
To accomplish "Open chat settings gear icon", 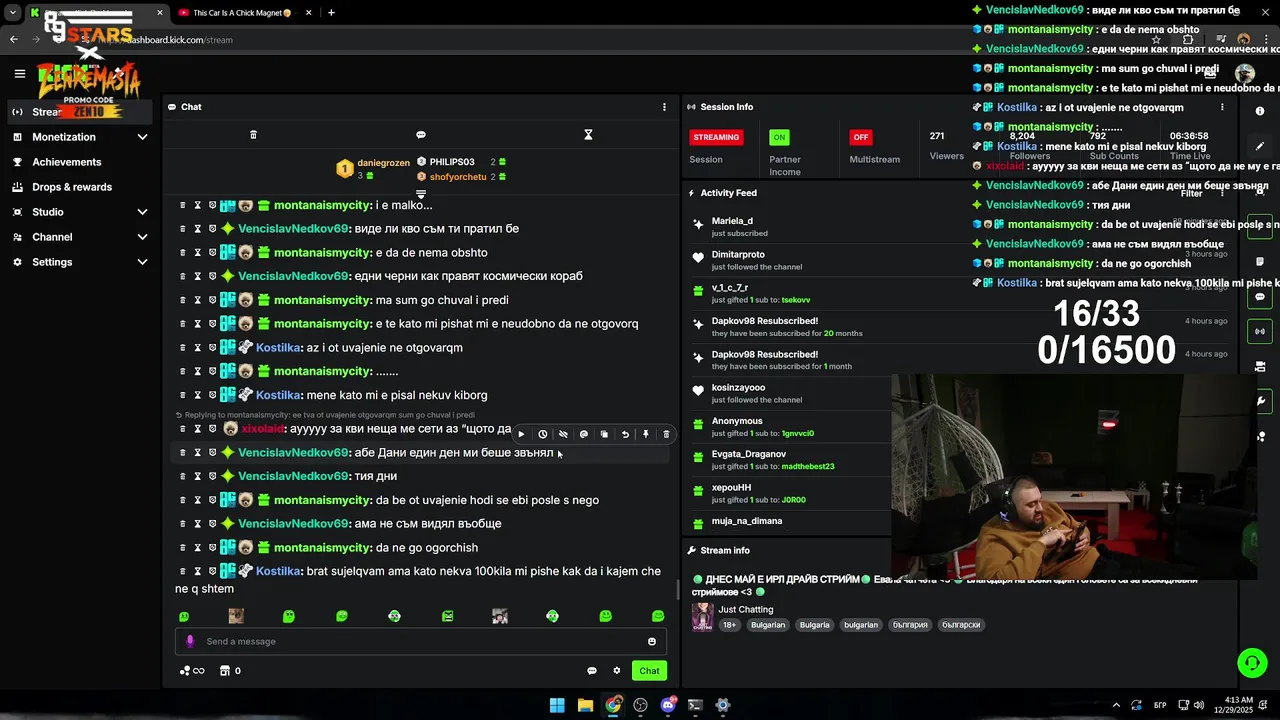I will click(x=617, y=671).
